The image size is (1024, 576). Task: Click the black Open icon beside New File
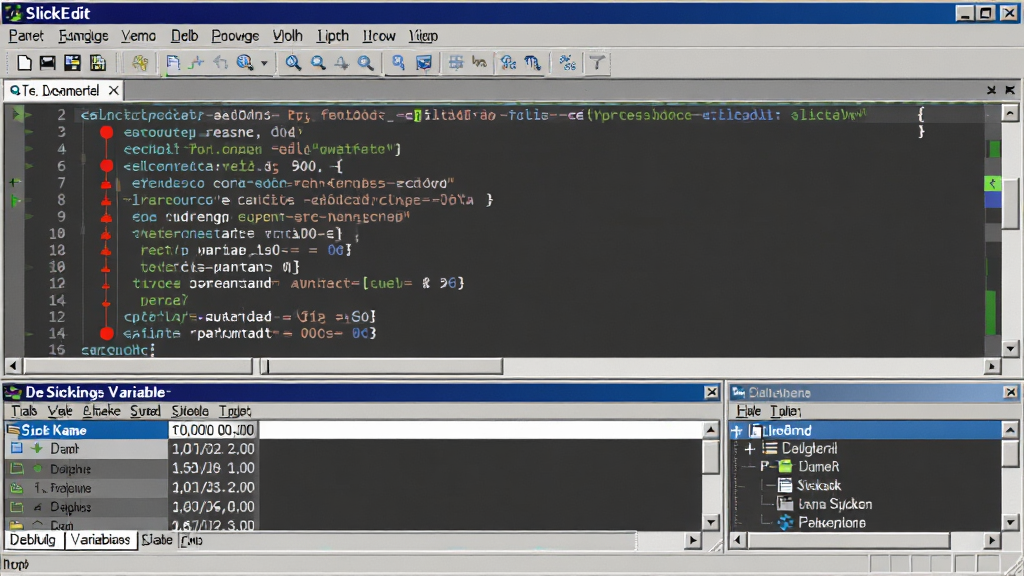(x=48, y=63)
